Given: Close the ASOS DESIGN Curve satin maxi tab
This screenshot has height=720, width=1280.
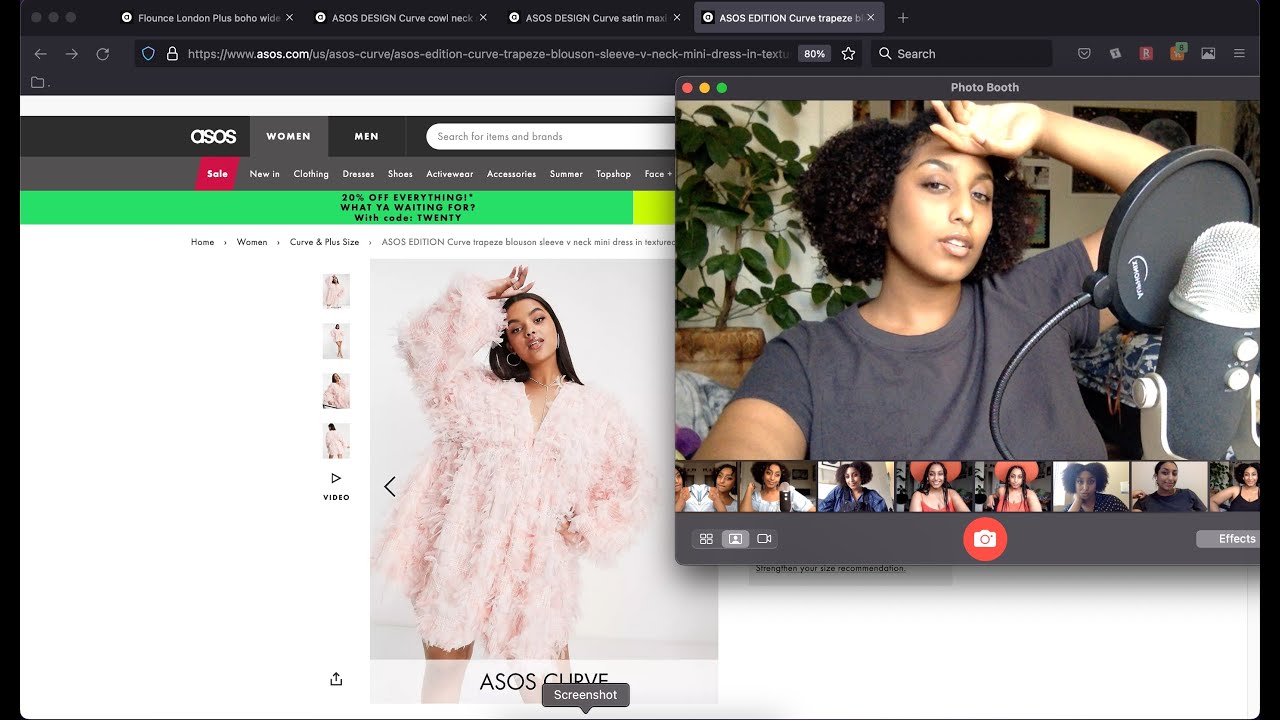Looking at the screenshot, I should pyautogui.click(x=677, y=18).
